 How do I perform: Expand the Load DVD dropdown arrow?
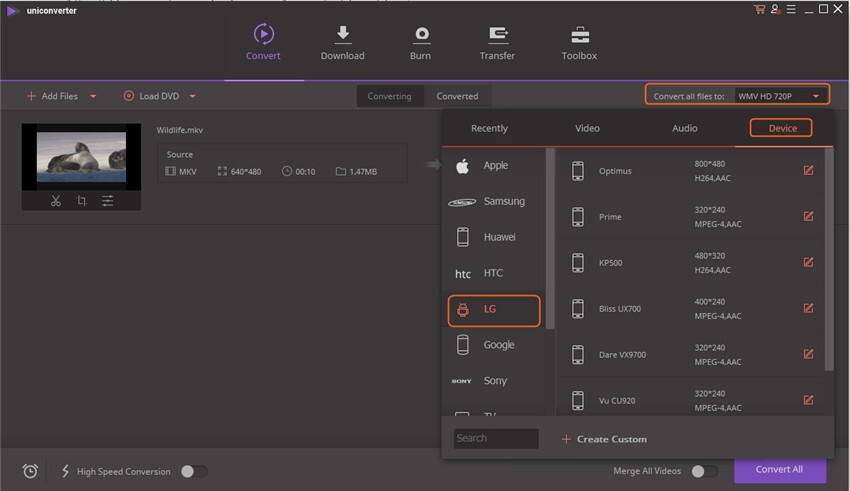pyautogui.click(x=192, y=96)
